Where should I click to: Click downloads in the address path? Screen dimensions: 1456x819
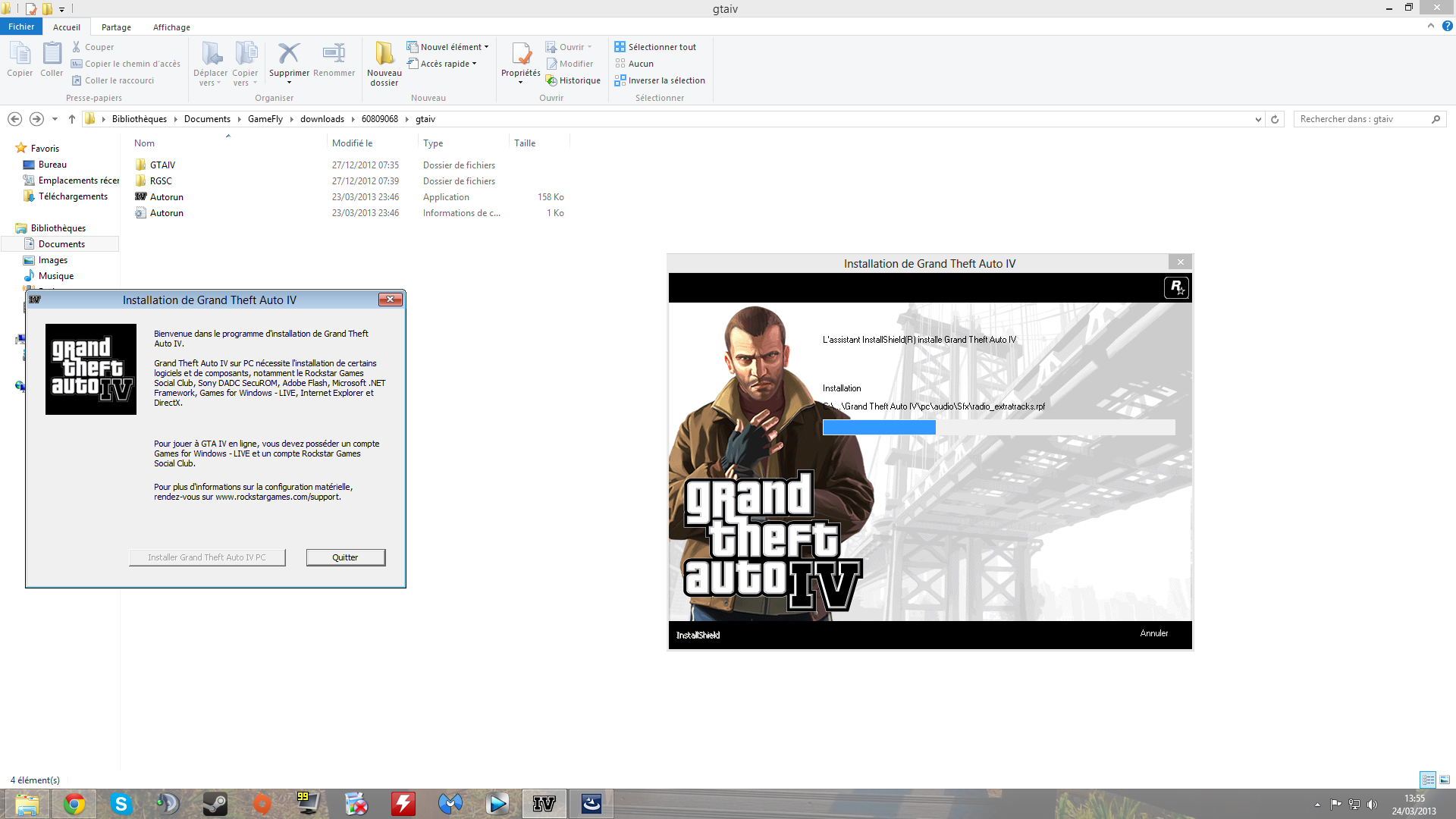[322, 119]
